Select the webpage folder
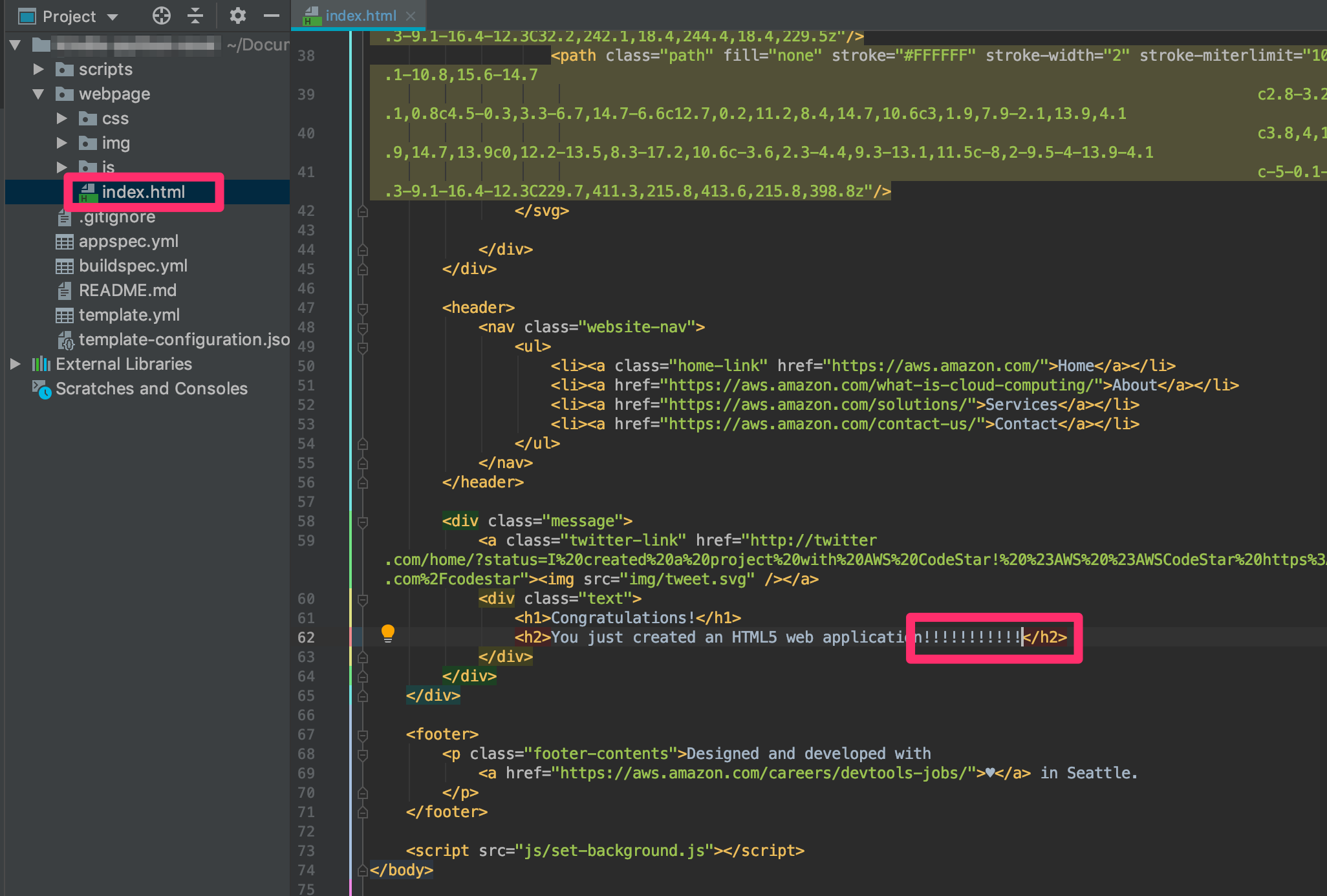Viewport: 1327px width, 896px height. (114, 94)
